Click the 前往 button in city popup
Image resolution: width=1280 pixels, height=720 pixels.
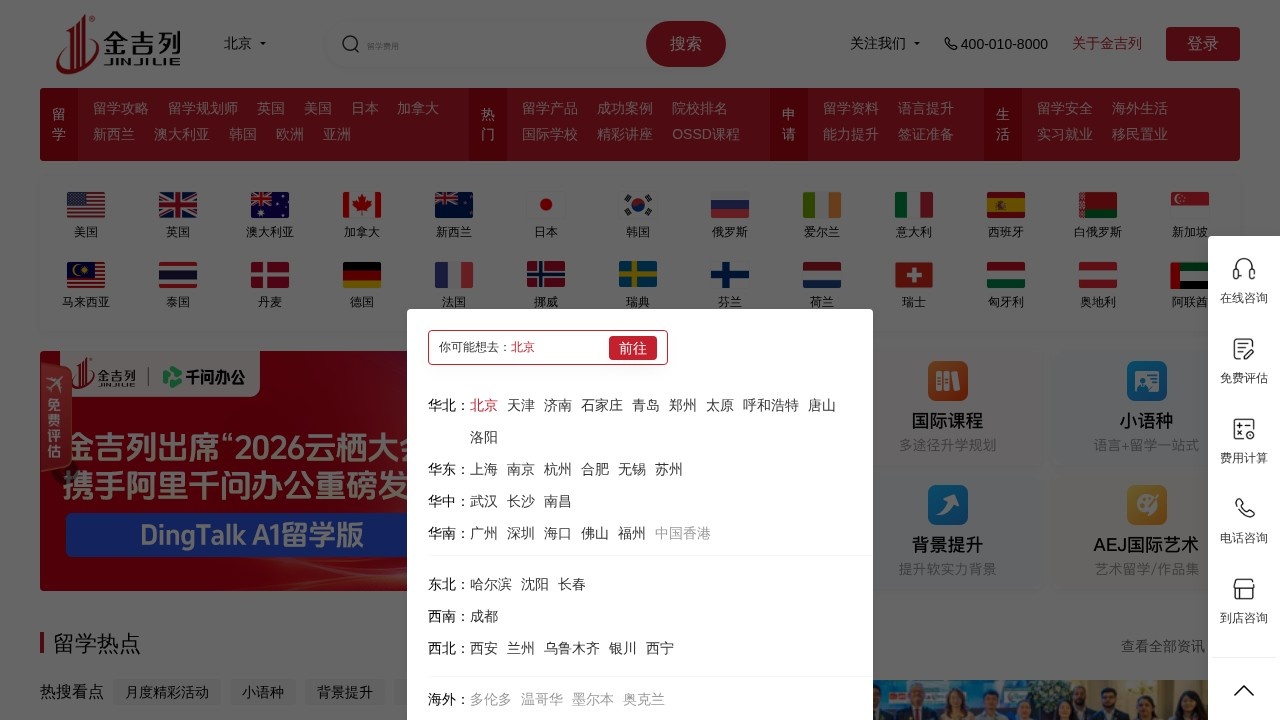pos(633,348)
